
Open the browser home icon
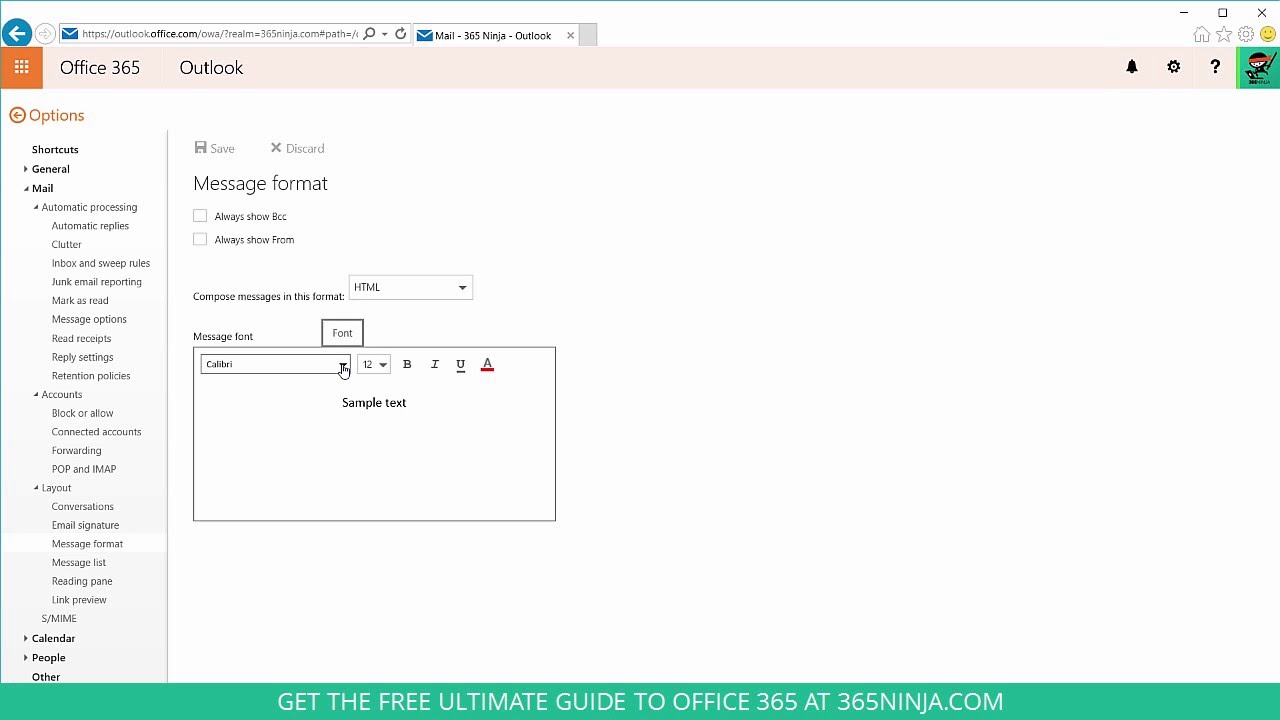click(1201, 35)
